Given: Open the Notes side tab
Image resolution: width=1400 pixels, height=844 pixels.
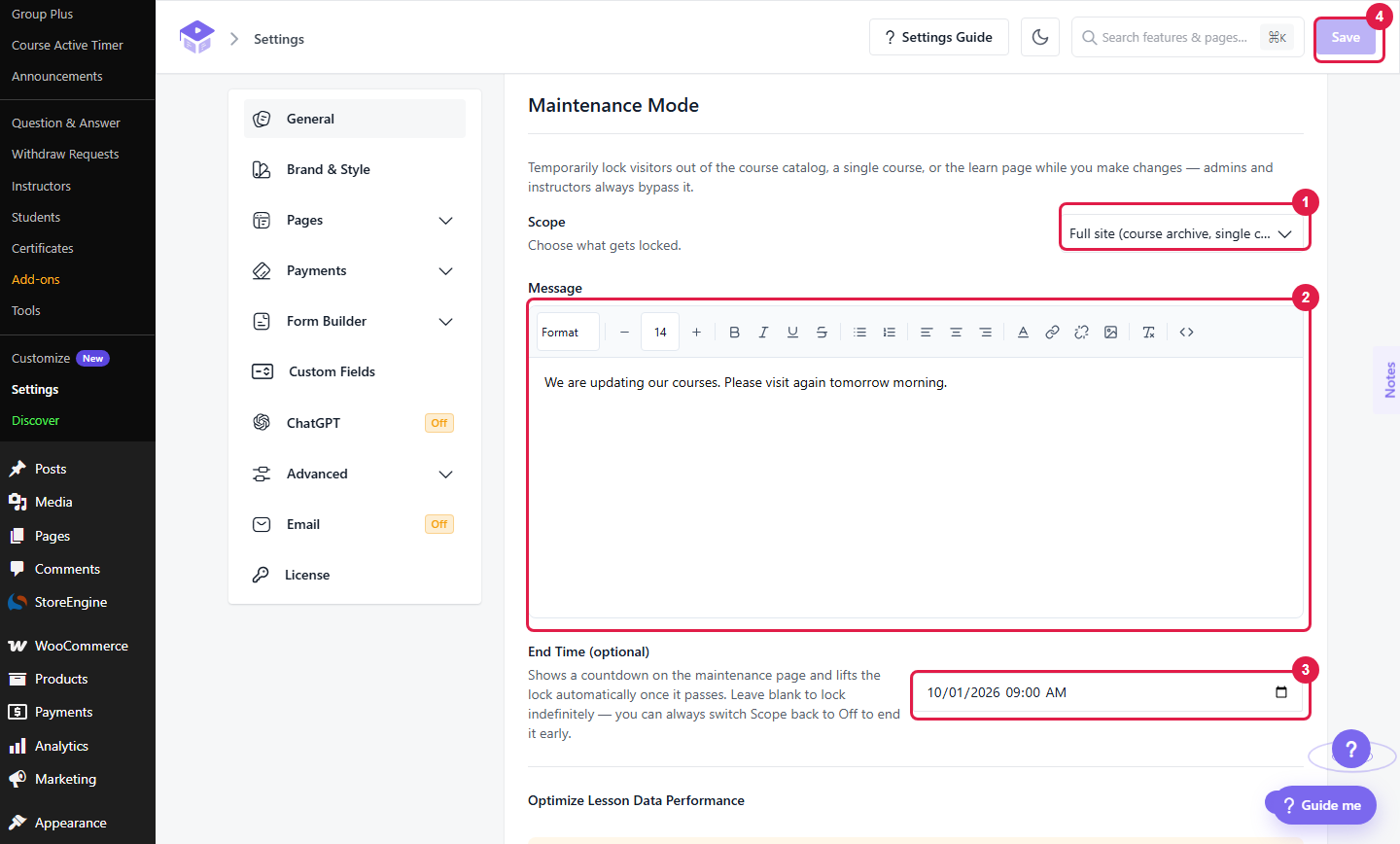Looking at the screenshot, I should coord(1387,380).
